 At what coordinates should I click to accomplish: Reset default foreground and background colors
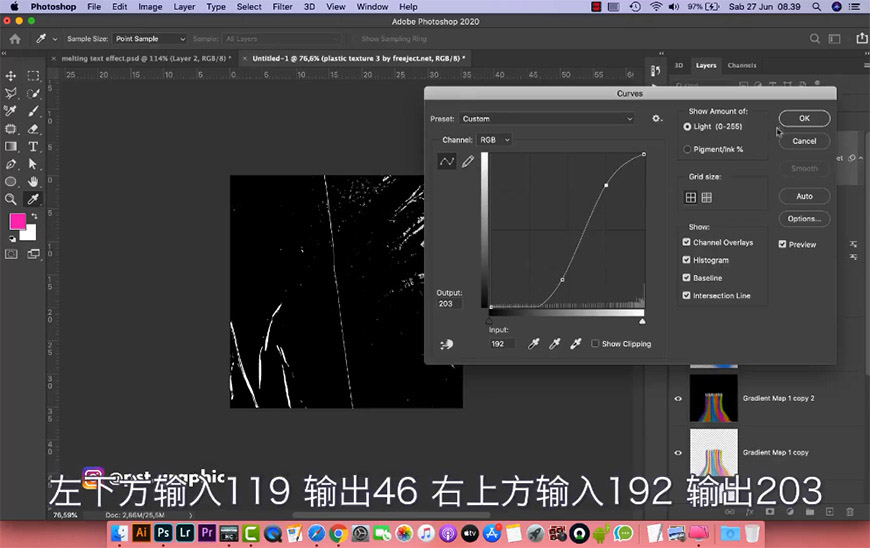tap(12, 239)
